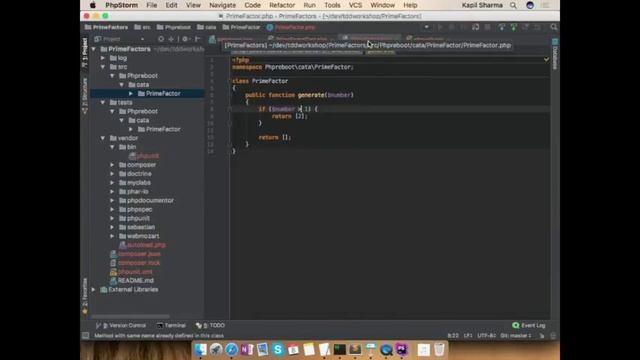Hide the Project tool window
640x360 pixels.
click(x=198, y=39)
